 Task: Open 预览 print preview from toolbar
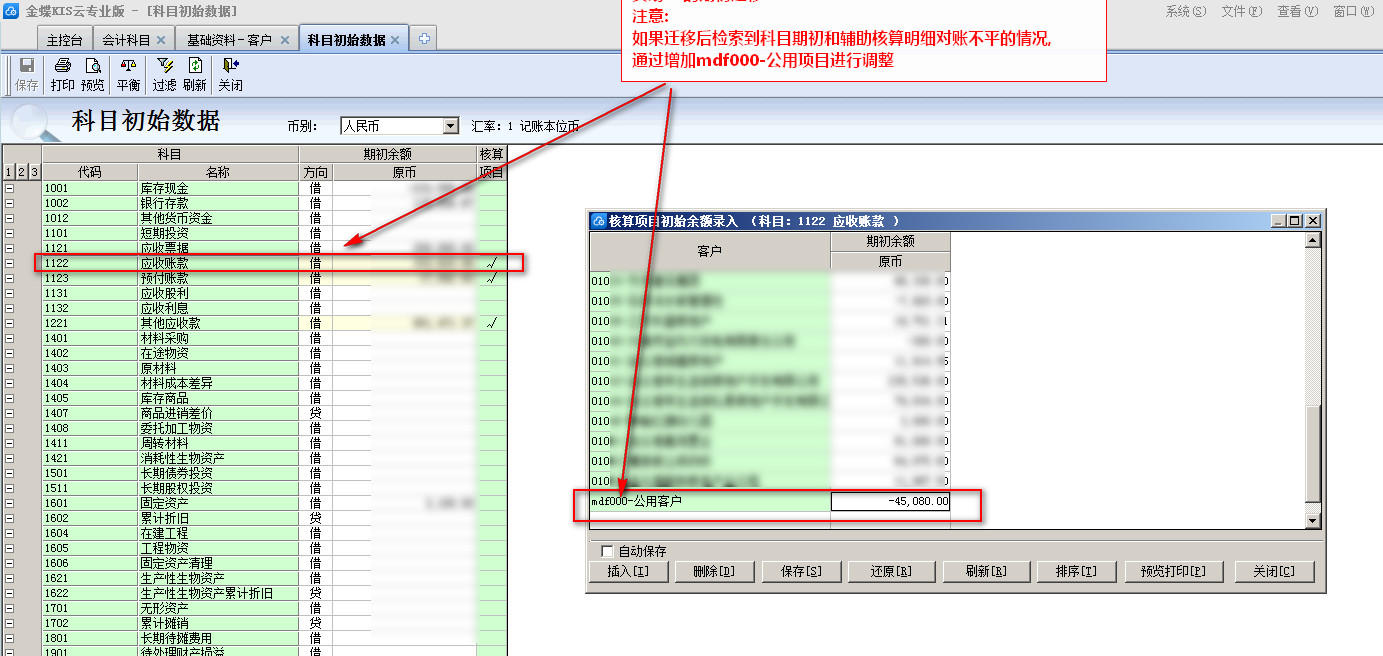click(93, 74)
